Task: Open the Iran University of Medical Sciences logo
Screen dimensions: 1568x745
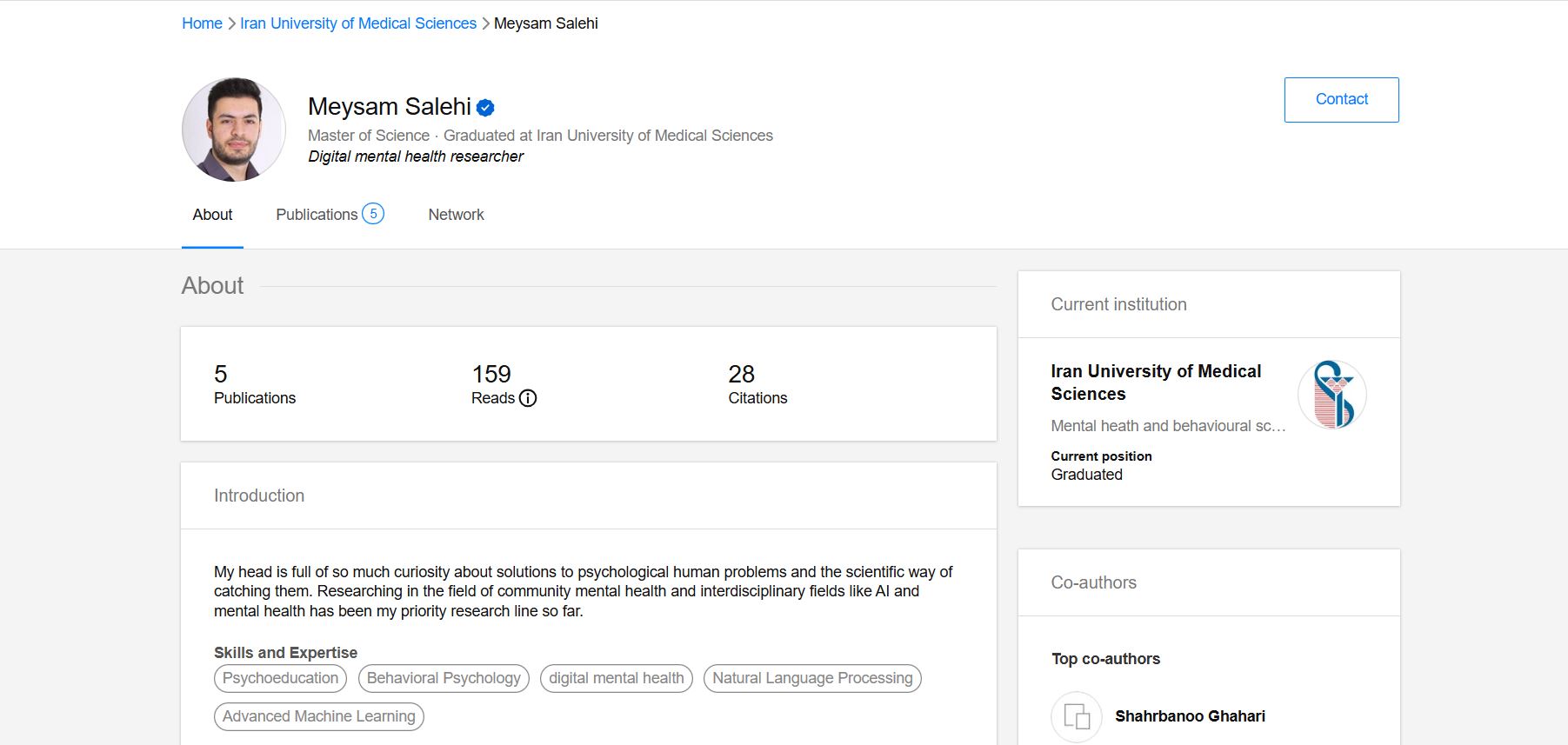Action: coord(1331,395)
